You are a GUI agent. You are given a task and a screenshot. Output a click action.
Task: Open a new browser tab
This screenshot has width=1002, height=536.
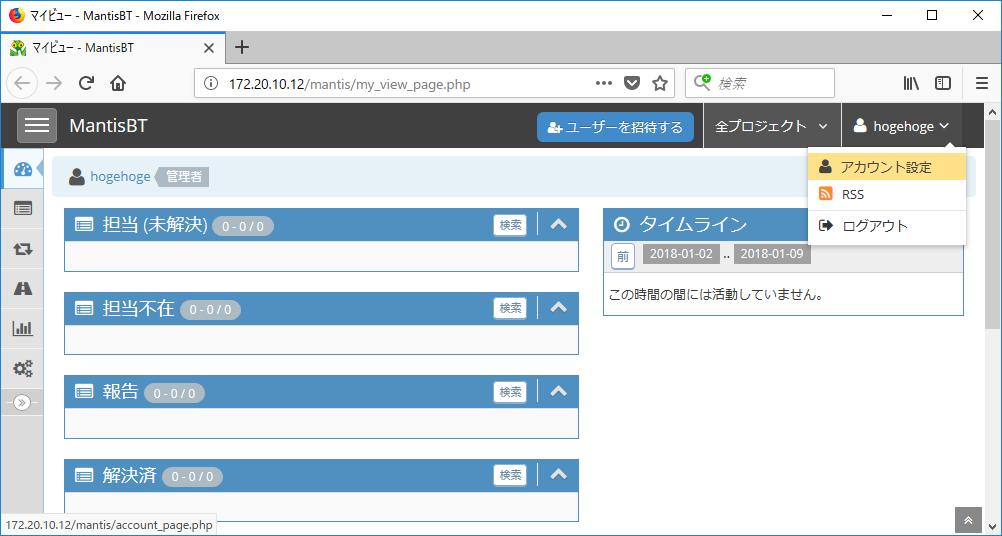(x=242, y=47)
